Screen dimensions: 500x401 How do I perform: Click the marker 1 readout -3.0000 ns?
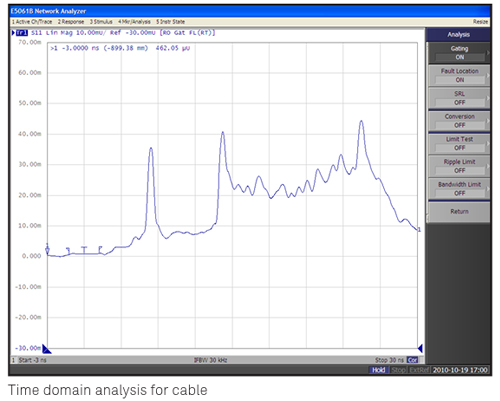tap(80, 48)
